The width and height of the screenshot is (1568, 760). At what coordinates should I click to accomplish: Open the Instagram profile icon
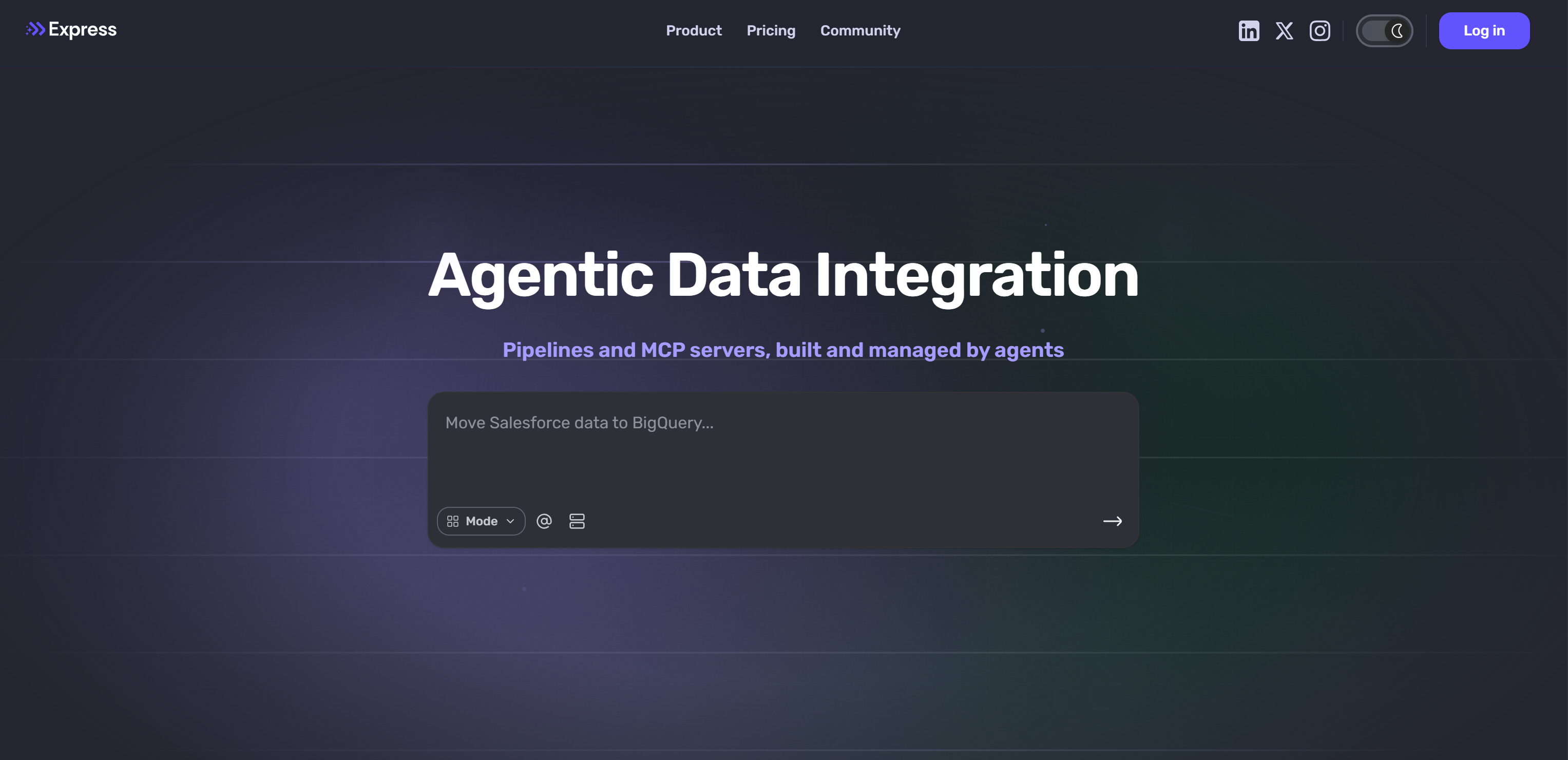point(1320,30)
